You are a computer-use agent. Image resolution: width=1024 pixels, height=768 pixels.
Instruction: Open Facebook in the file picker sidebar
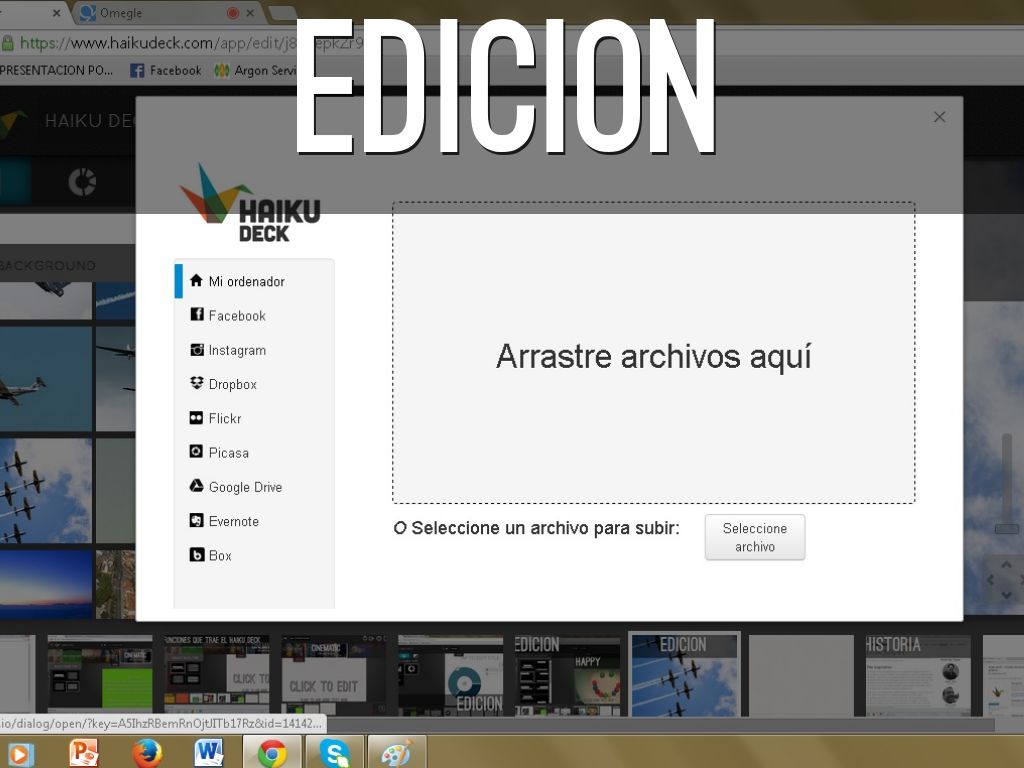click(x=236, y=316)
